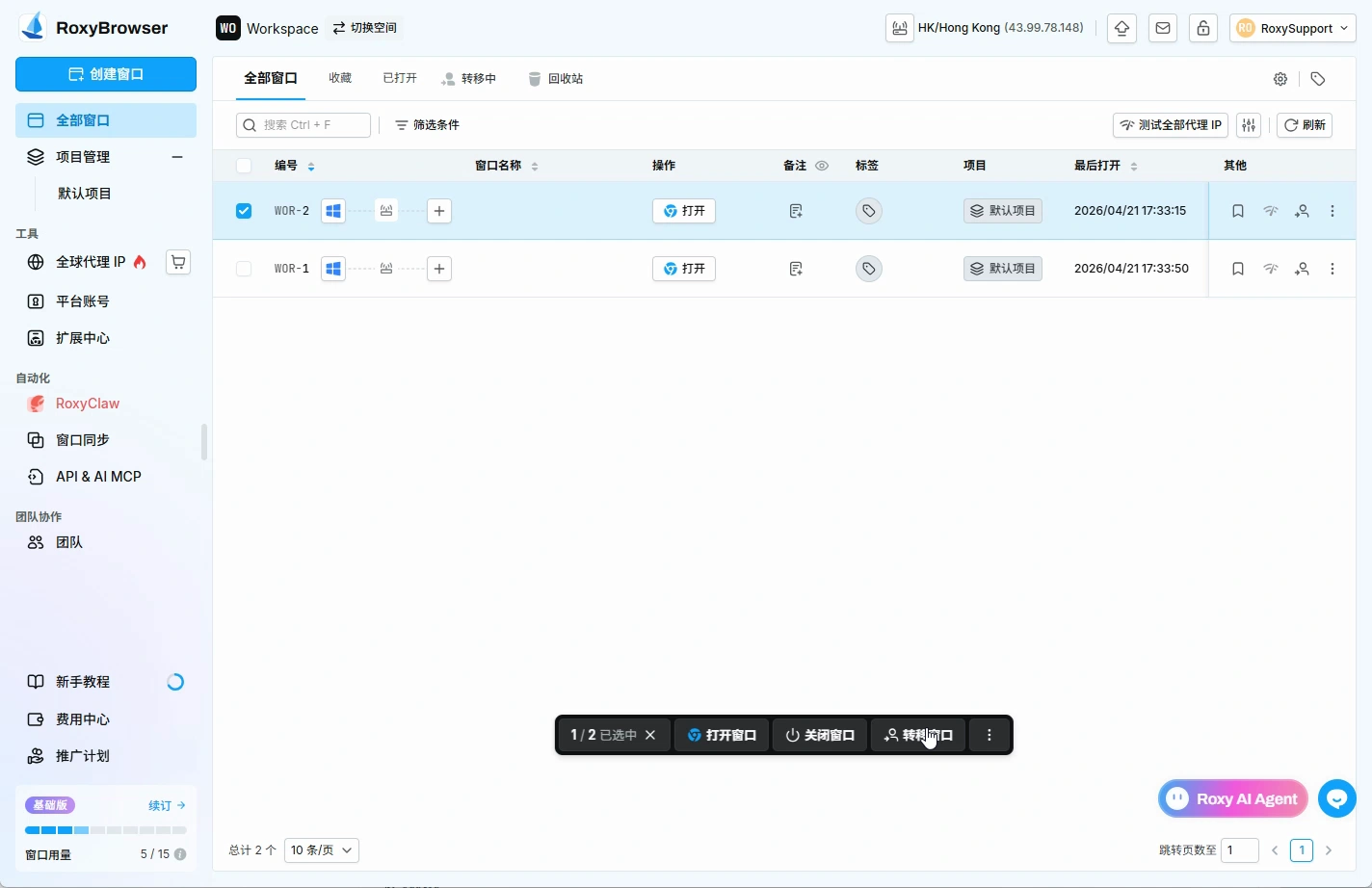Click the 创建窗口 button
This screenshot has height=888, width=1372.
[x=106, y=74]
